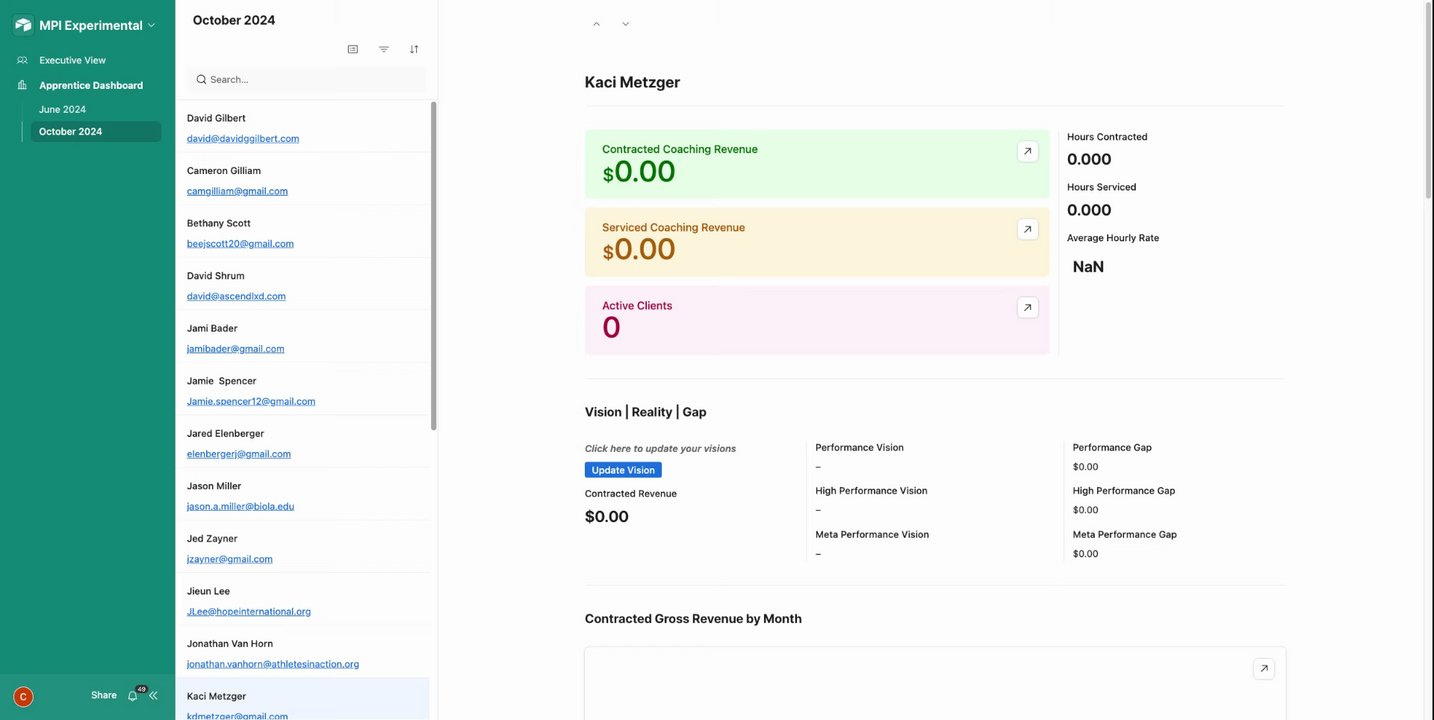Expand the Contracted Gross Revenue chart
The width and height of the screenshot is (1434, 720).
pos(1263,668)
